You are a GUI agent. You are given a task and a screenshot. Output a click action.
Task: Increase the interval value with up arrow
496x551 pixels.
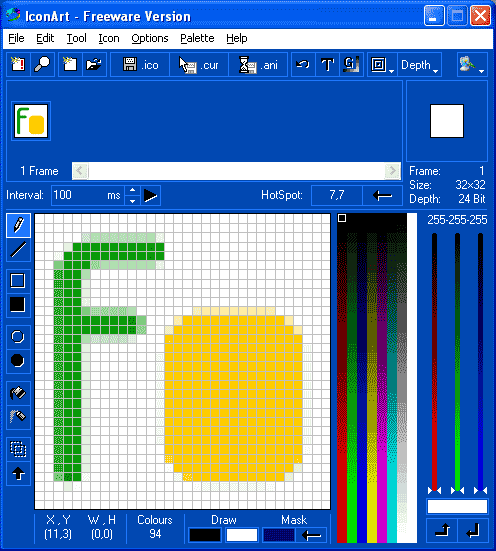coord(133,190)
